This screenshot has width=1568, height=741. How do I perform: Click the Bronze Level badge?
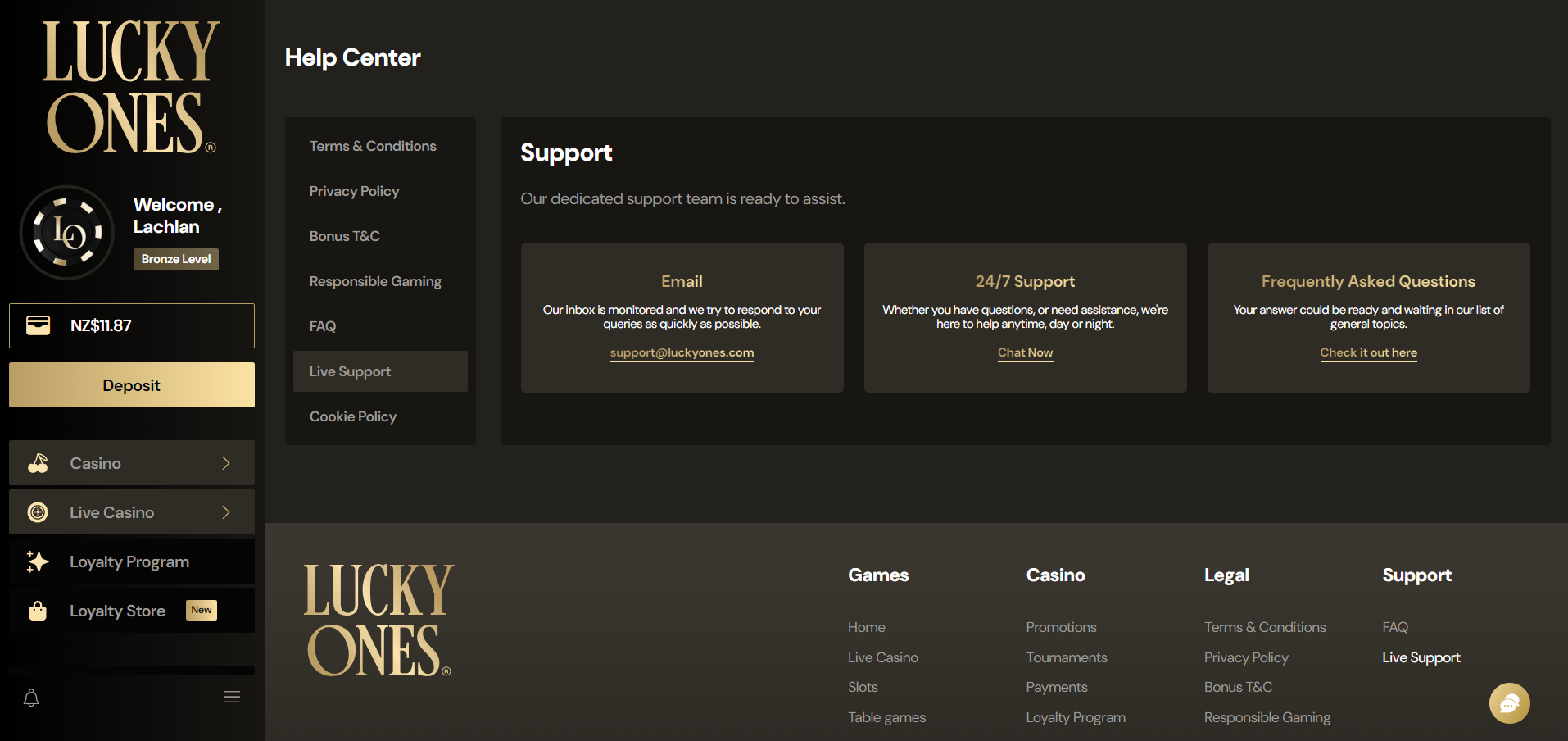[176, 259]
